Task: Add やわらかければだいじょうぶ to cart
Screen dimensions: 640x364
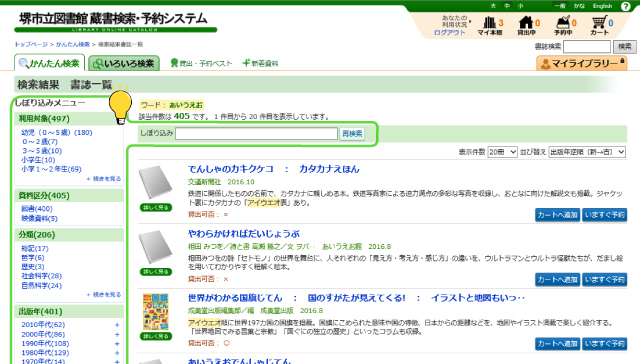Action: [557, 280]
